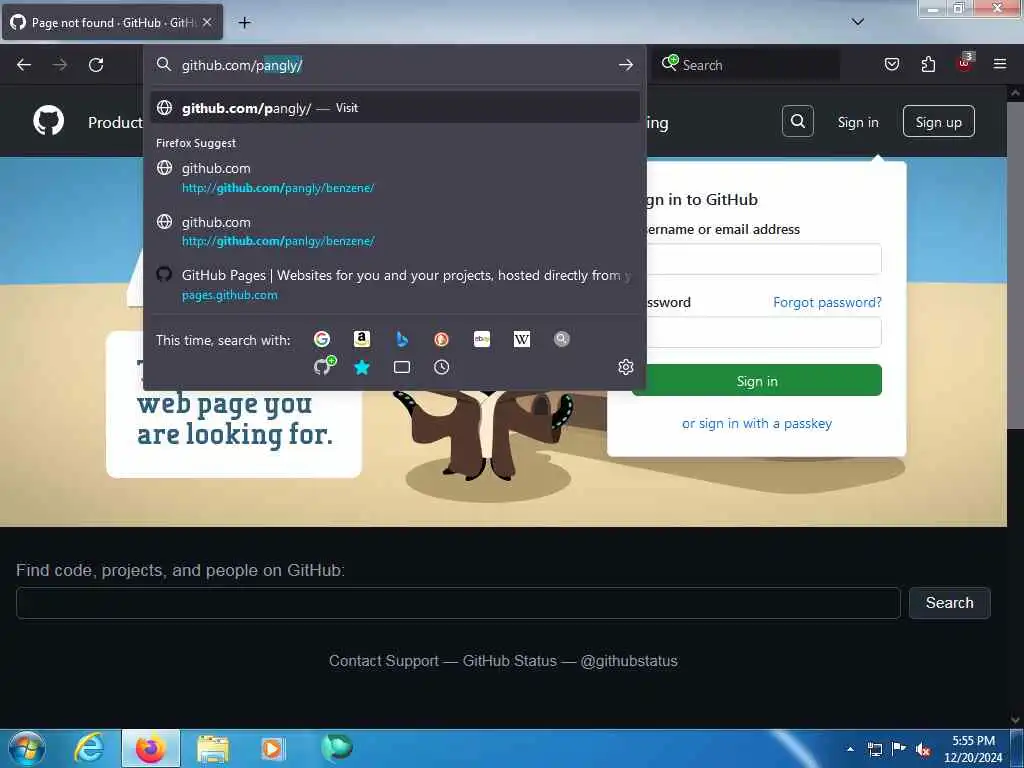Click the address bar URL text

coord(242,65)
